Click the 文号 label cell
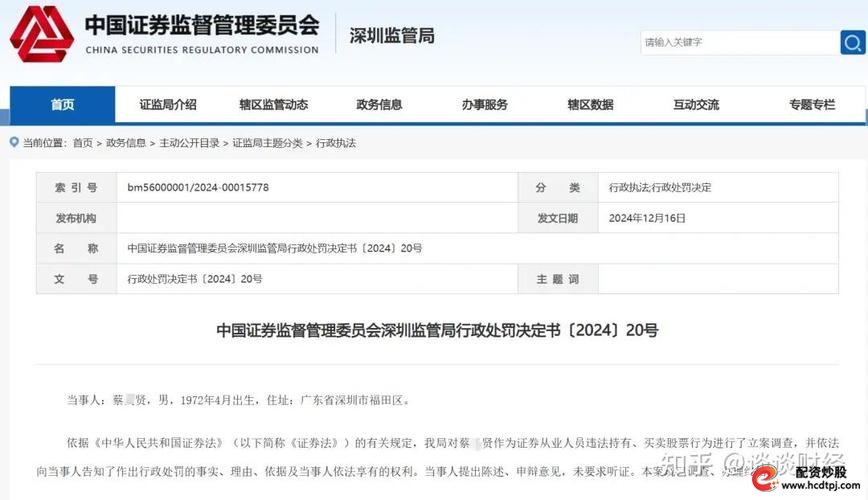This screenshot has width=868, height=500. coord(76,279)
